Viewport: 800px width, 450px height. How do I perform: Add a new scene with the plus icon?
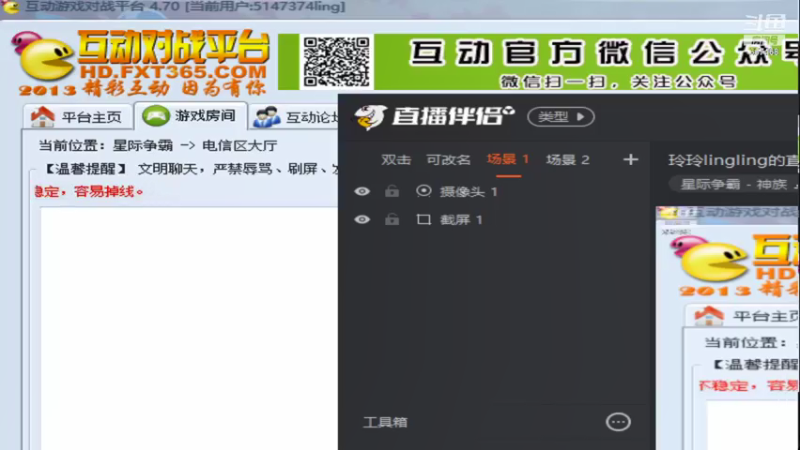(x=631, y=160)
